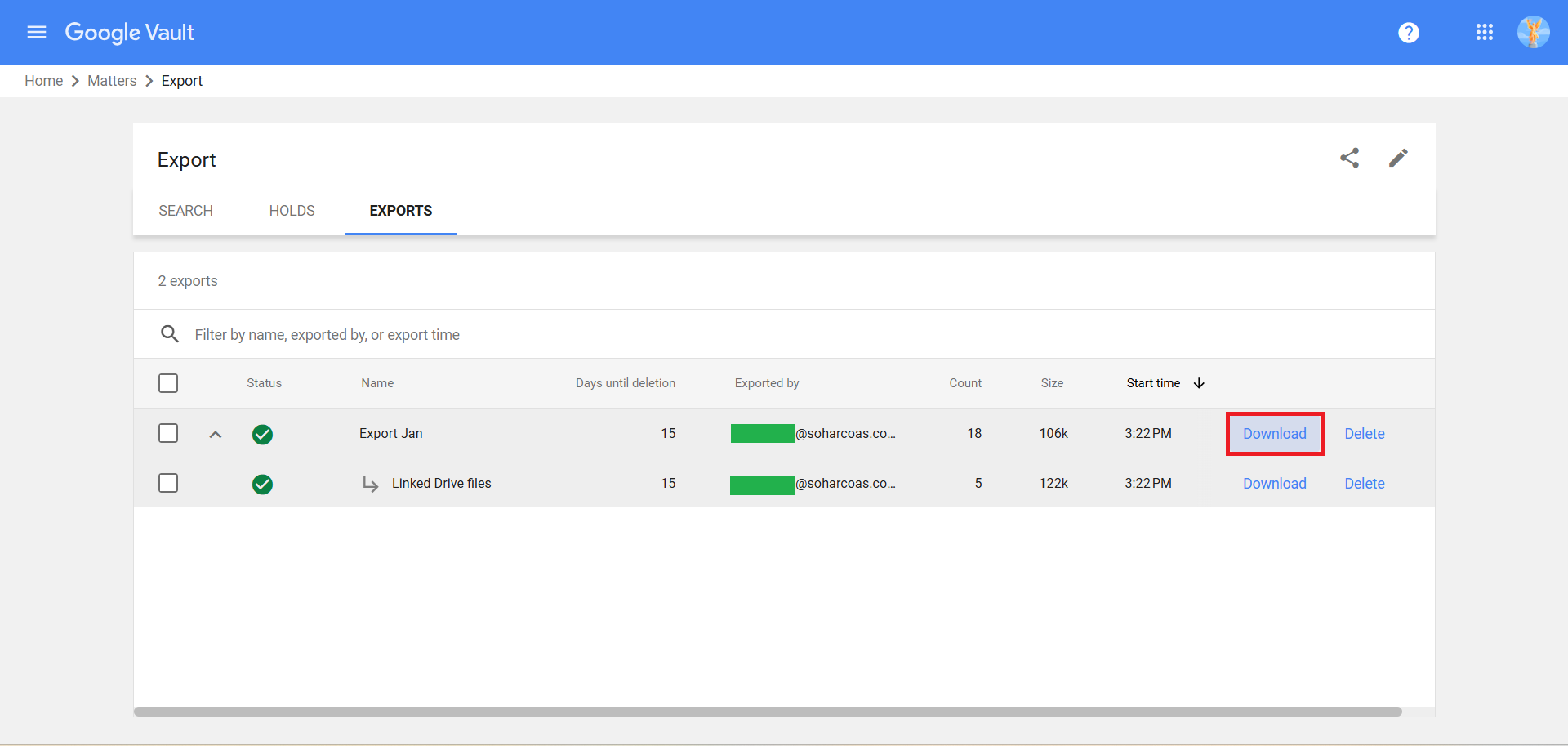1568x746 pixels.
Task: Click the exporter email in Linked Drive files row
Action: [x=813, y=484]
